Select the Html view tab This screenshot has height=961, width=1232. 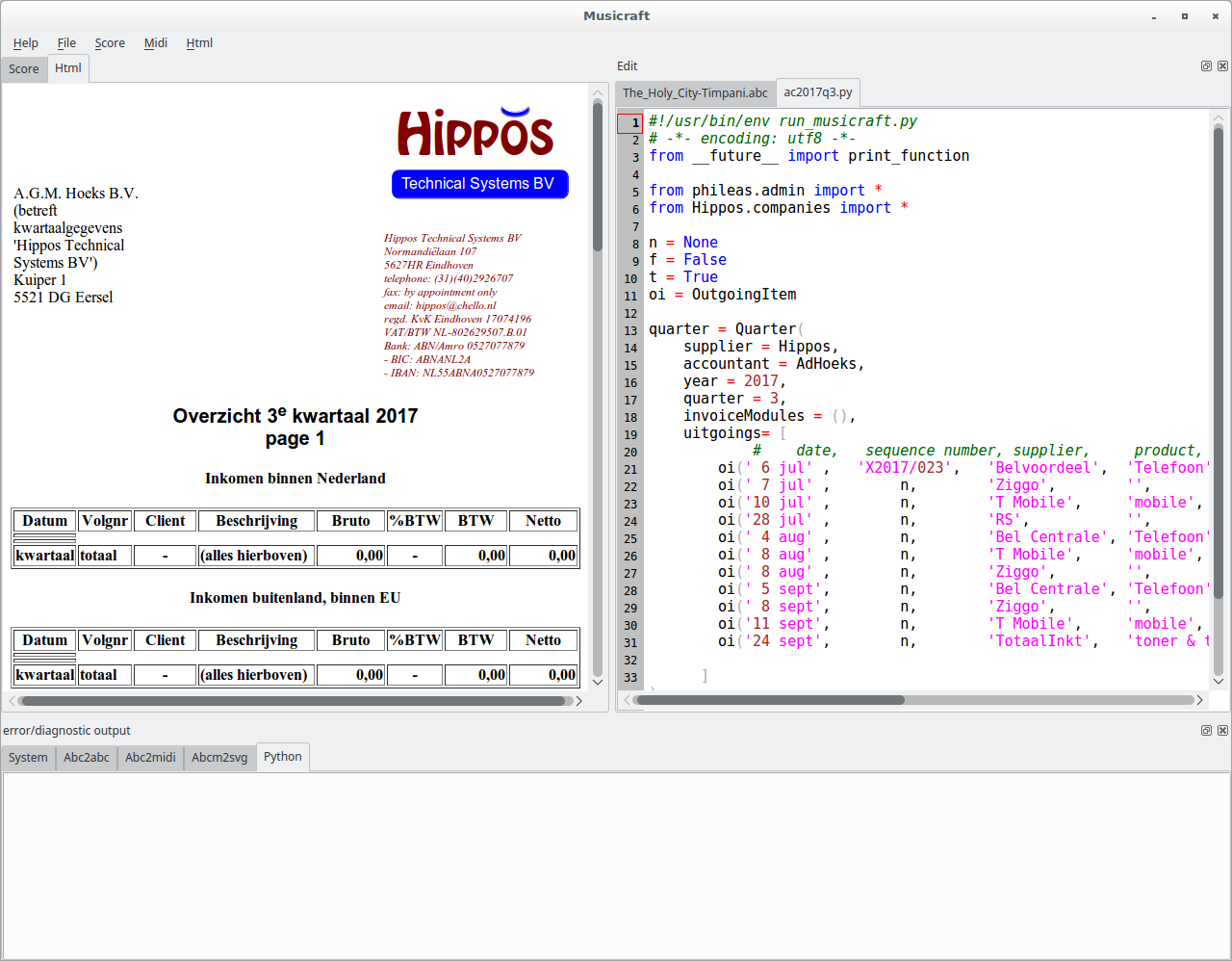pyautogui.click(x=68, y=68)
